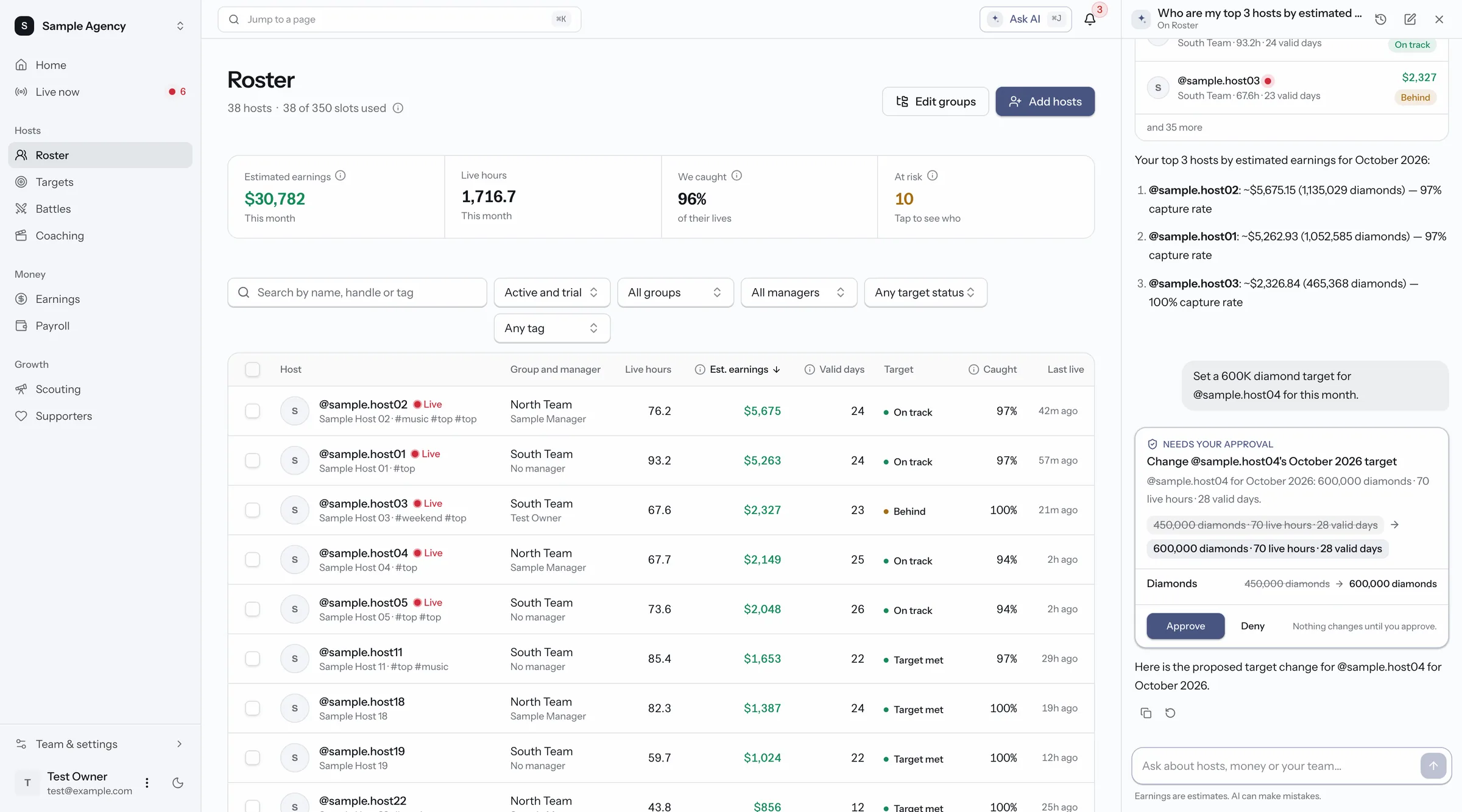Open the Any target status dropdown
This screenshot has width=1462, height=812.
925,292
